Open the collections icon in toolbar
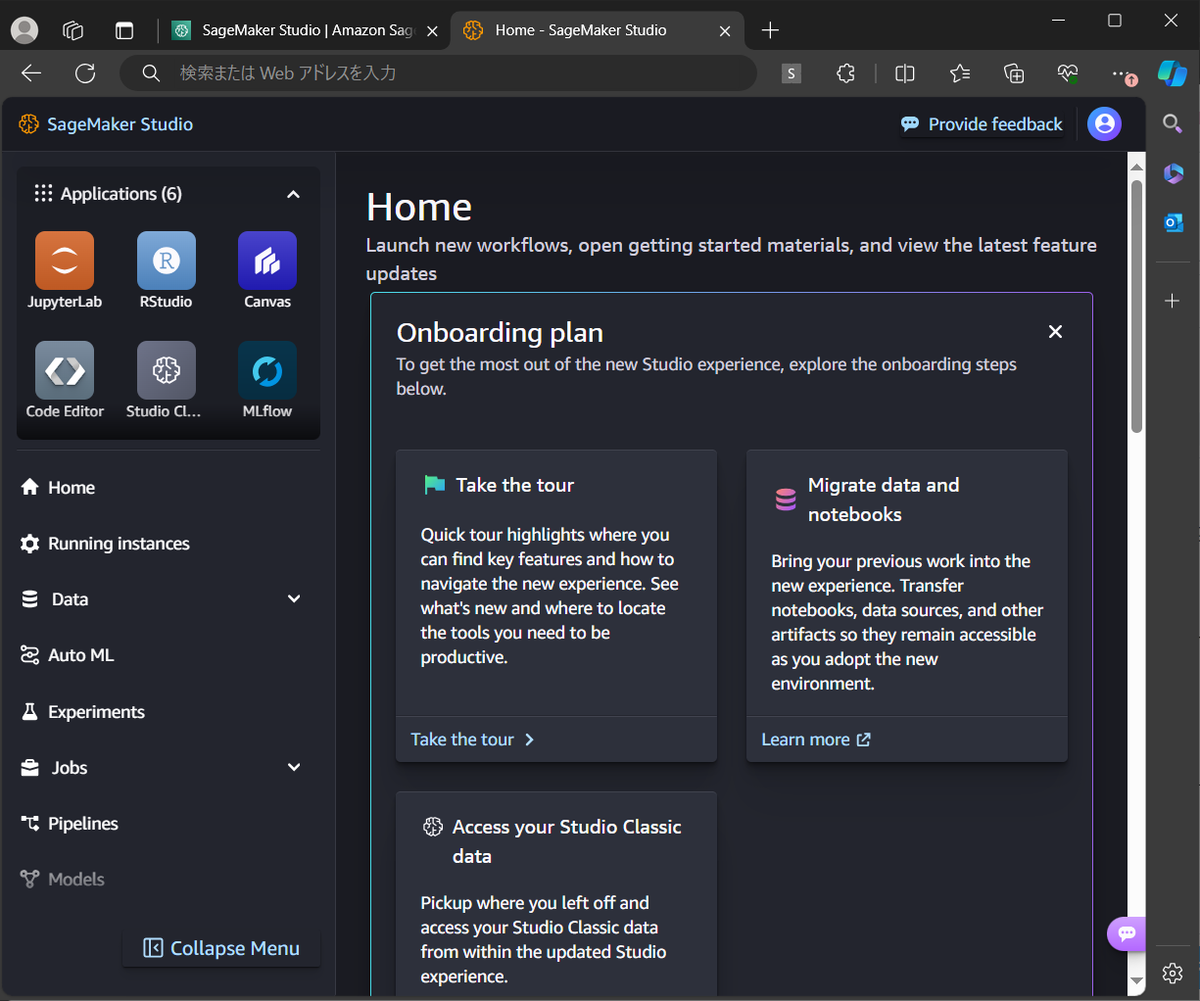This screenshot has width=1200, height=1001. pos(1014,73)
